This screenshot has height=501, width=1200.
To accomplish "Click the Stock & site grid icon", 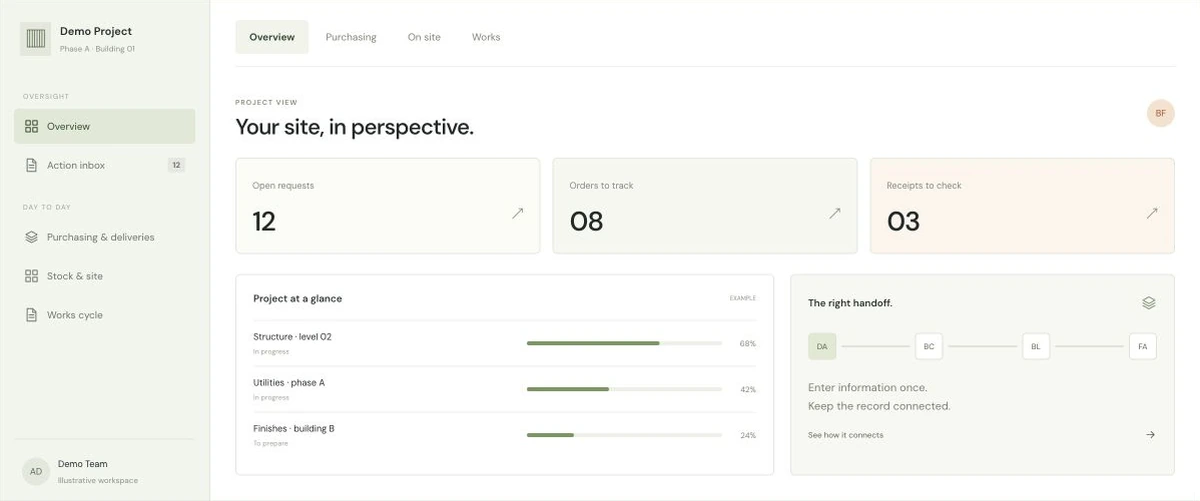I will 31,276.
